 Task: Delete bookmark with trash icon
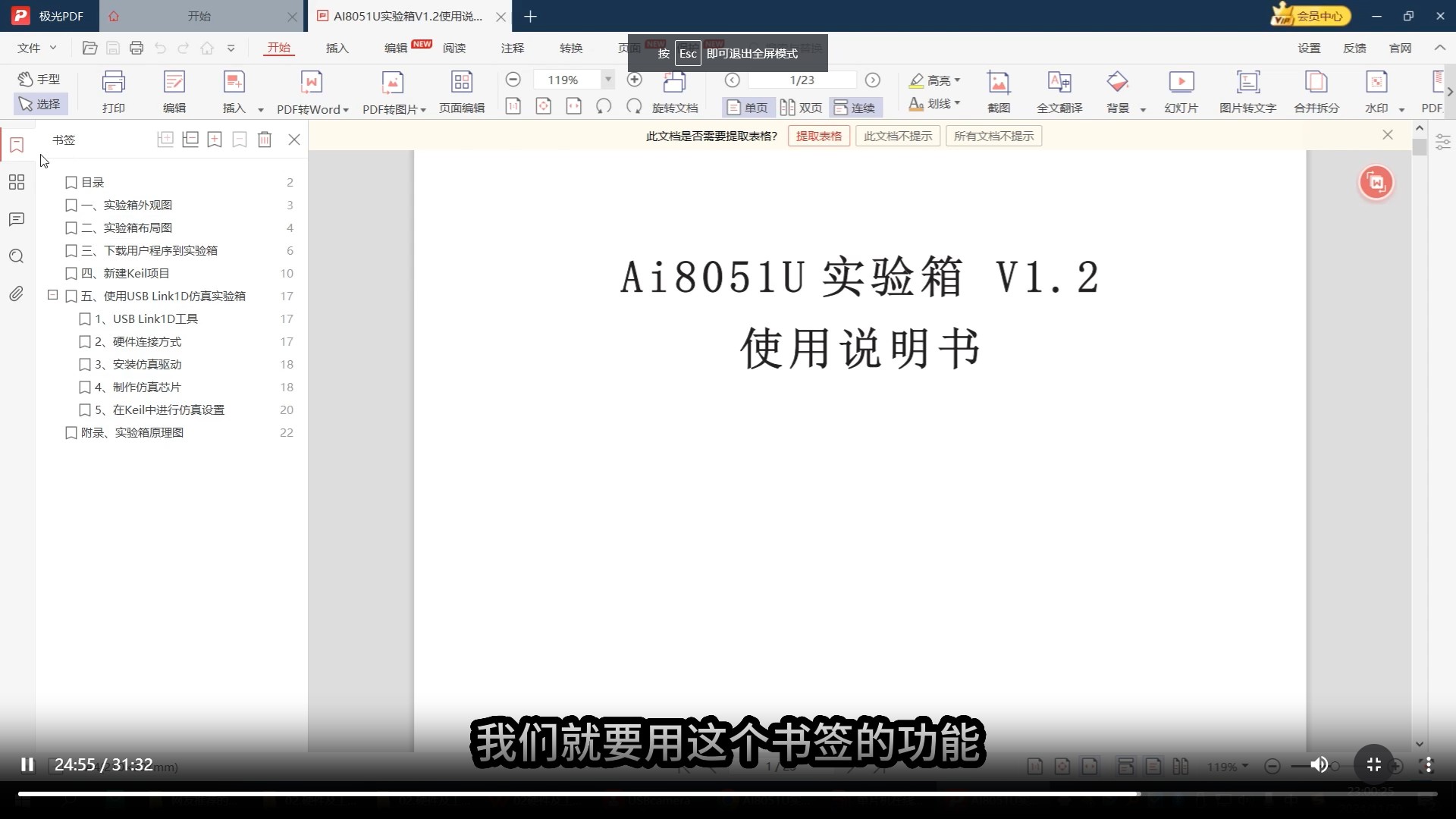pyautogui.click(x=264, y=140)
